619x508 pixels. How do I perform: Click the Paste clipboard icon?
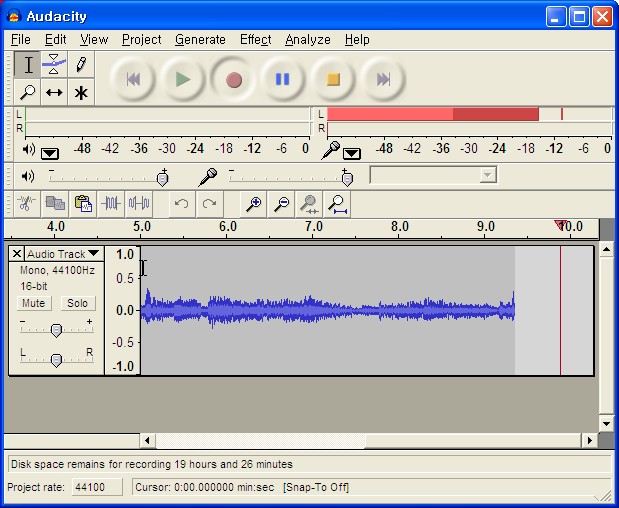click(83, 204)
